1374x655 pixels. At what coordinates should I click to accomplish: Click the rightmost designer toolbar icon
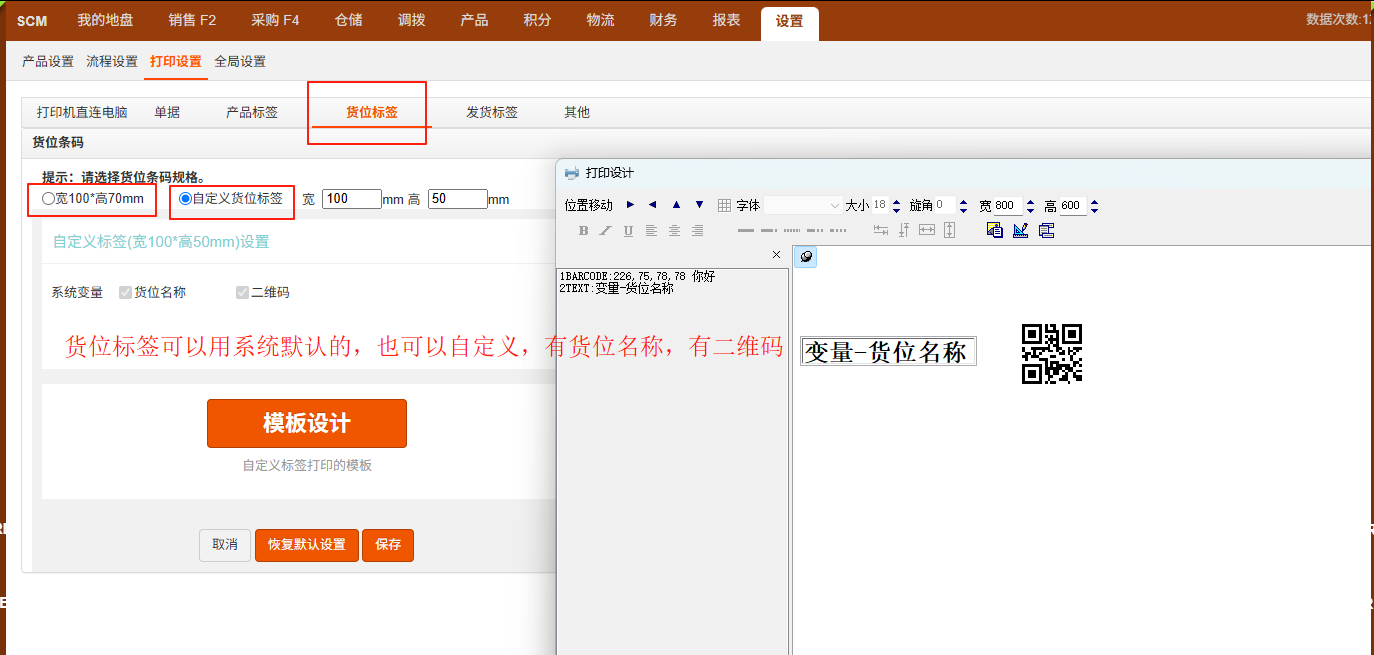tap(1046, 230)
